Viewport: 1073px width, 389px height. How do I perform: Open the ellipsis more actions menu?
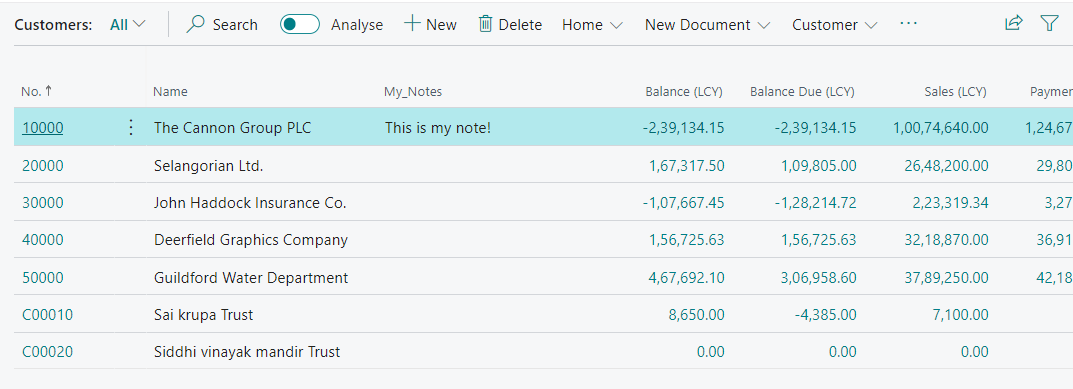[908, 24]
